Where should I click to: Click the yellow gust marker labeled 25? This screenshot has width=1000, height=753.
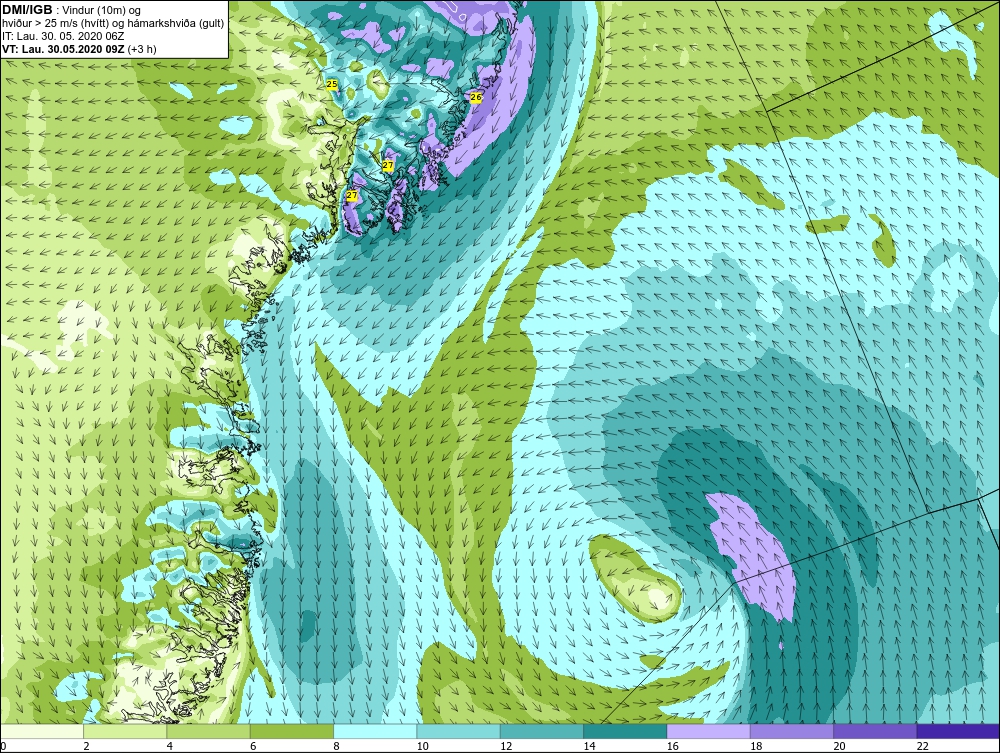pos(332,84)
